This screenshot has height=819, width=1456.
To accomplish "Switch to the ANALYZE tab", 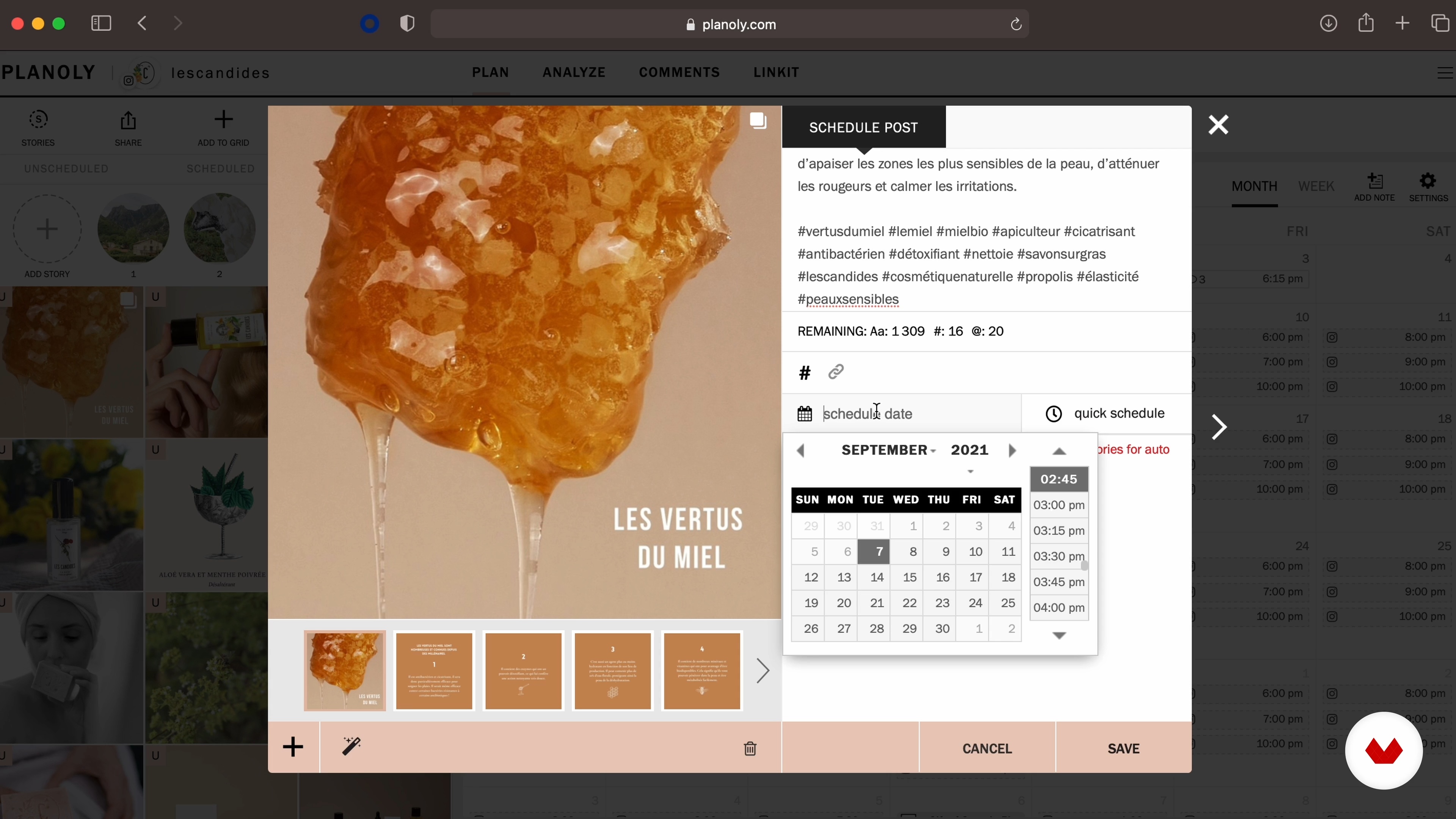I will (x=574, y=72).
